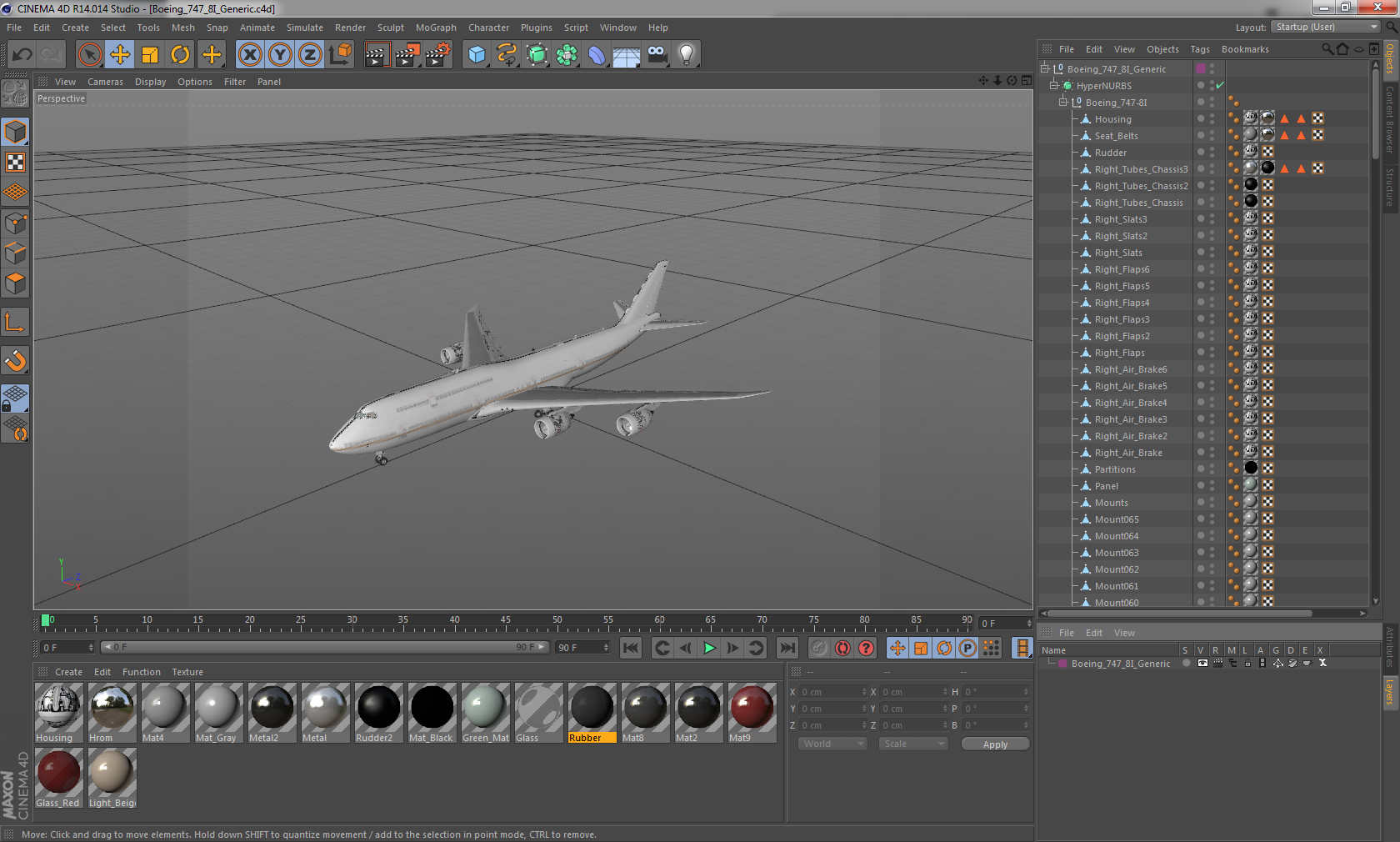Open the Scale mode dropdown
1400x842 pixels.
coord(913,744)
